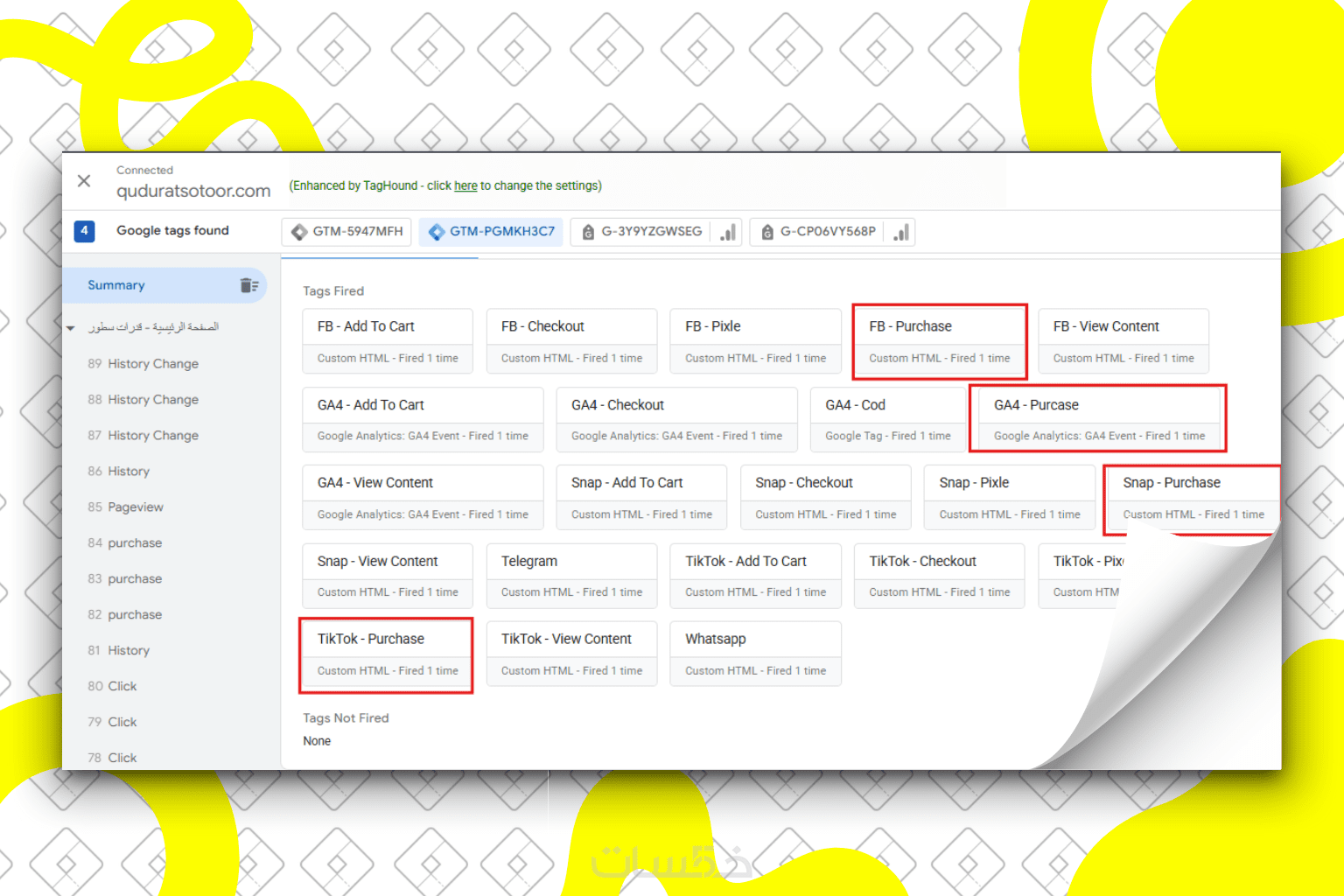This screenshot has width=1344, height=896.
Task: Collapse the Arabic page title event group
Action: tap(71, 328)
